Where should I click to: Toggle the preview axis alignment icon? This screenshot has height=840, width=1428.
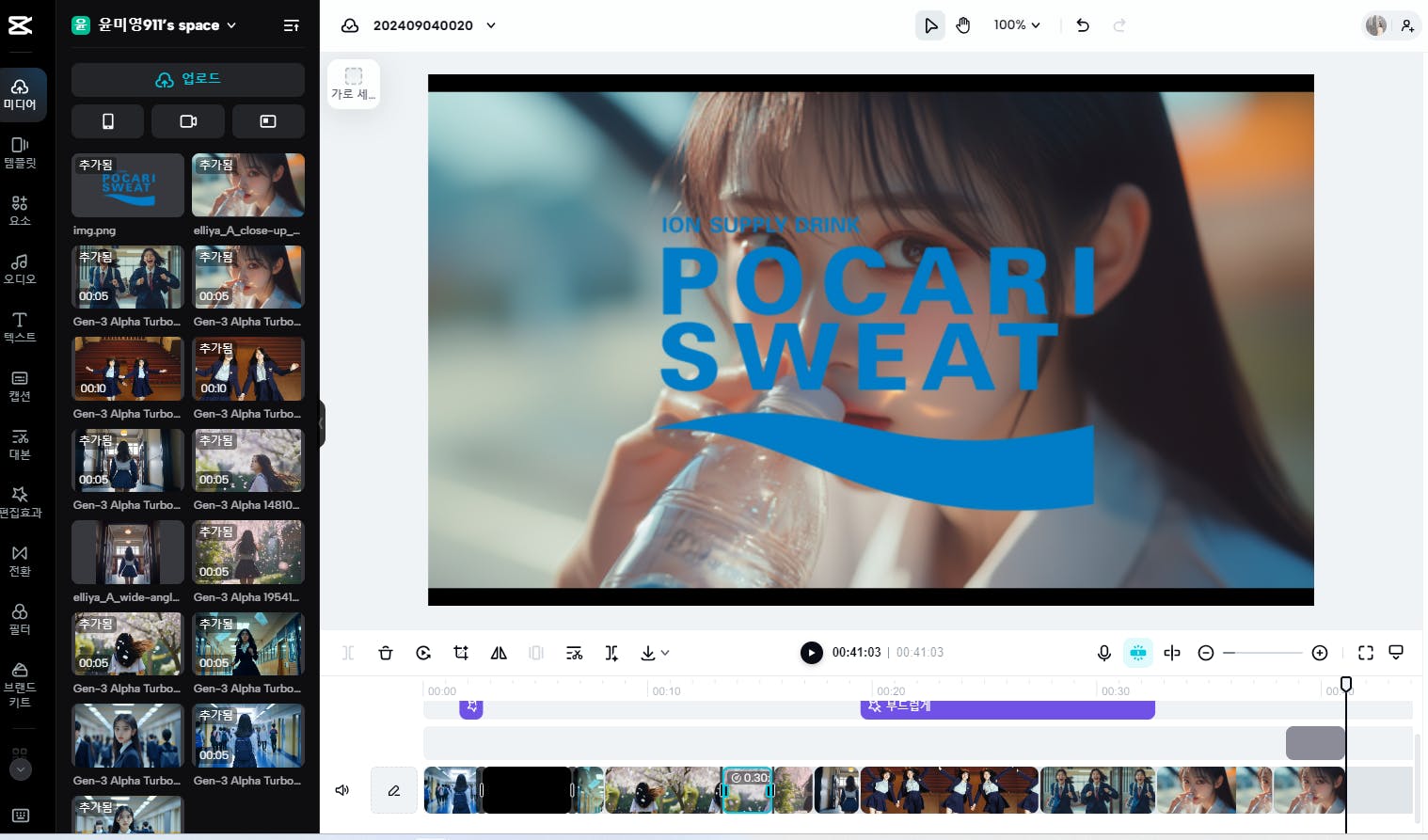[x=1172, y=653]
